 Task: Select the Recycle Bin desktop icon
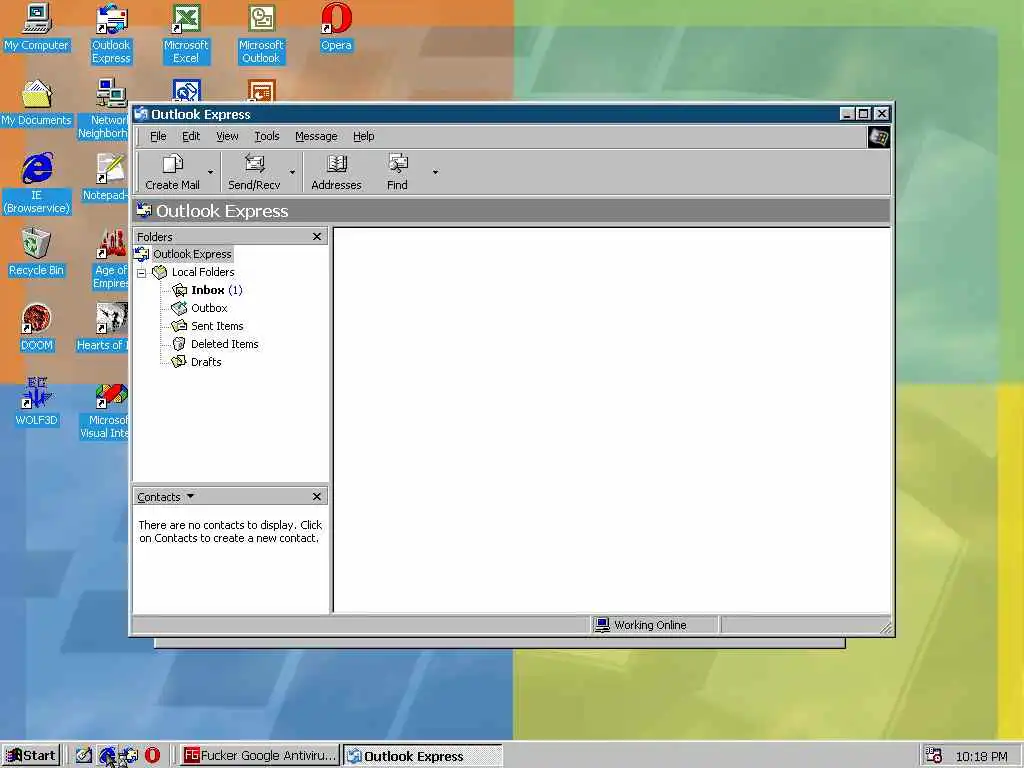[x=36, y=253]
